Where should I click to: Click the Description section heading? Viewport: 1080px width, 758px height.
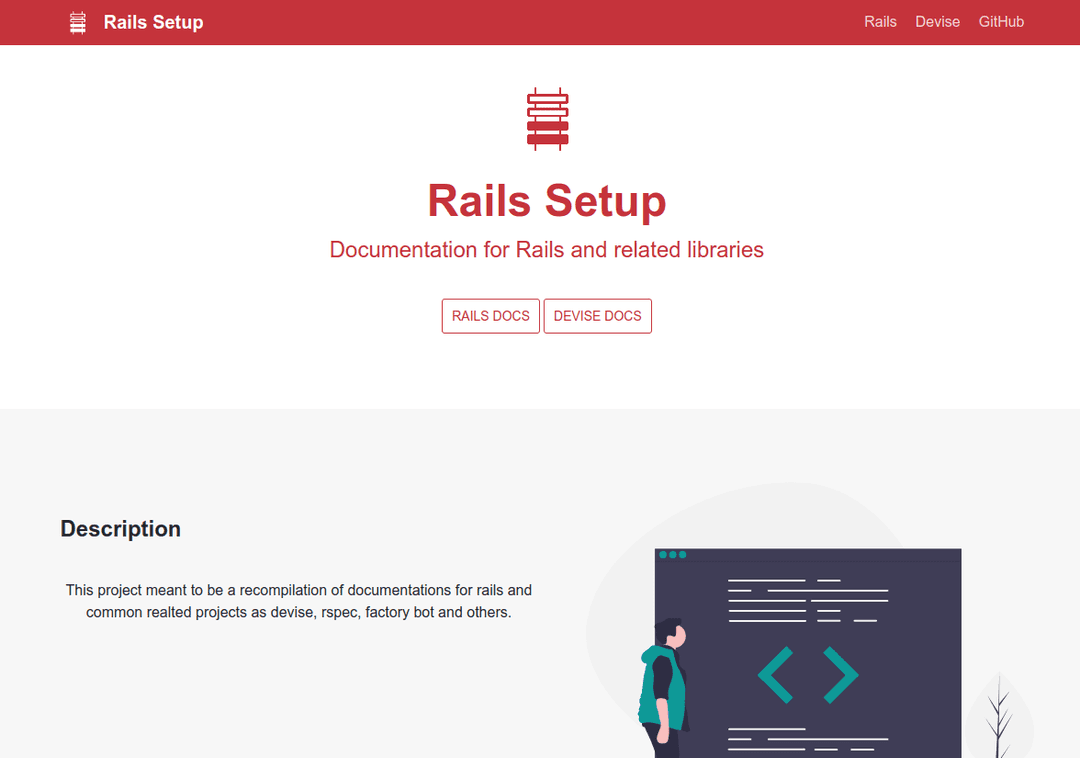tap(120, 529)
